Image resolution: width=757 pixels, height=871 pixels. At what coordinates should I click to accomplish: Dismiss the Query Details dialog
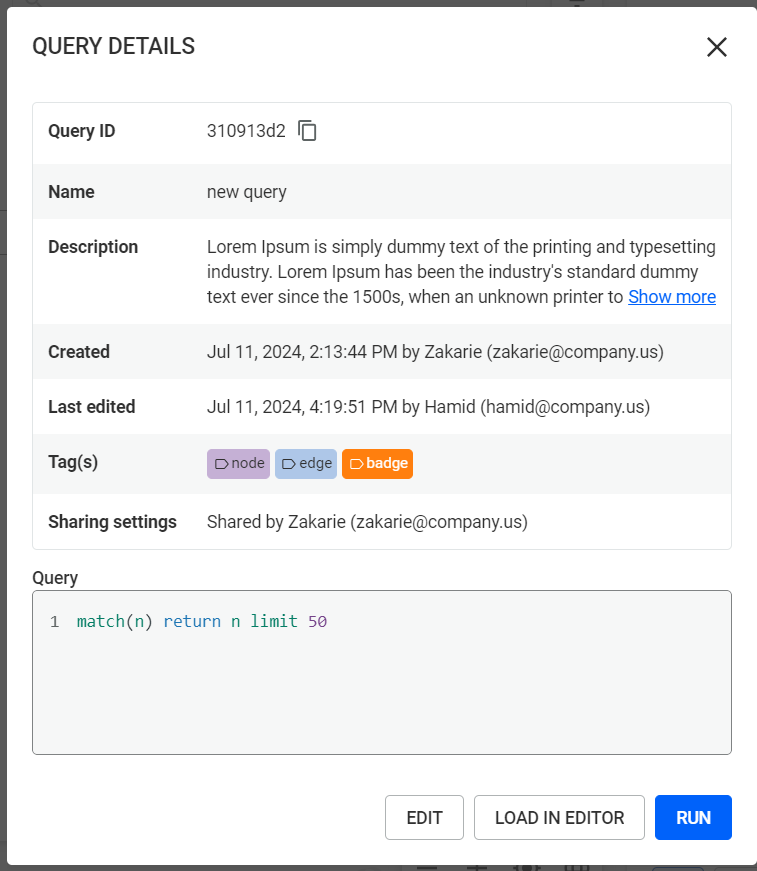[x=717, y=47]
